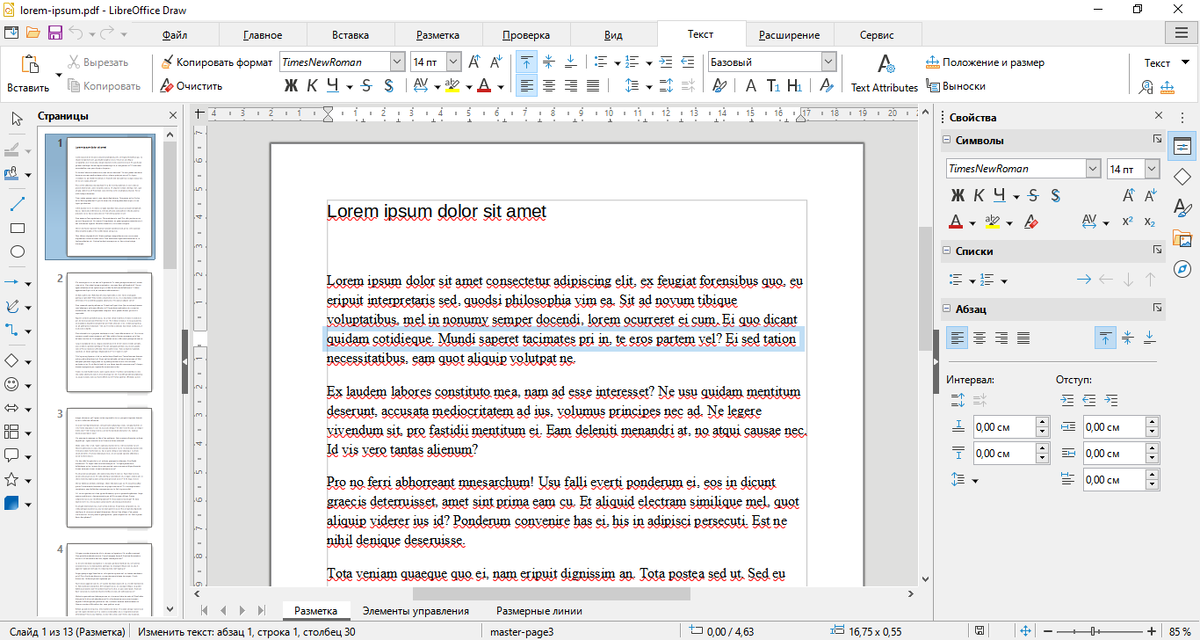Viewport: 1200px width, 640px height.
Task: Apply shadow text effect in ribbon
Action: 388,86
